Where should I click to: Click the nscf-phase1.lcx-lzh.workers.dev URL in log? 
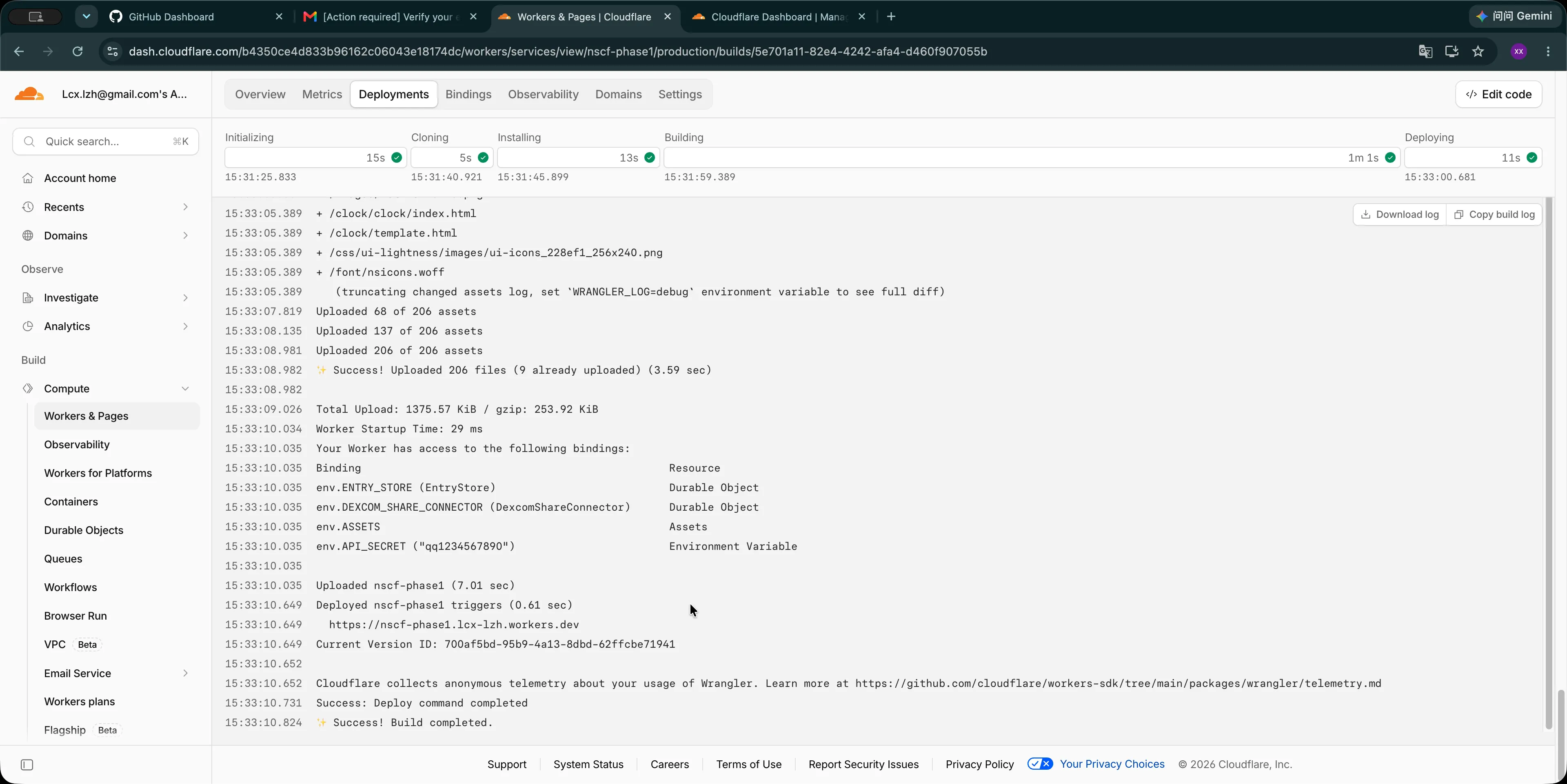pos(454,625)
